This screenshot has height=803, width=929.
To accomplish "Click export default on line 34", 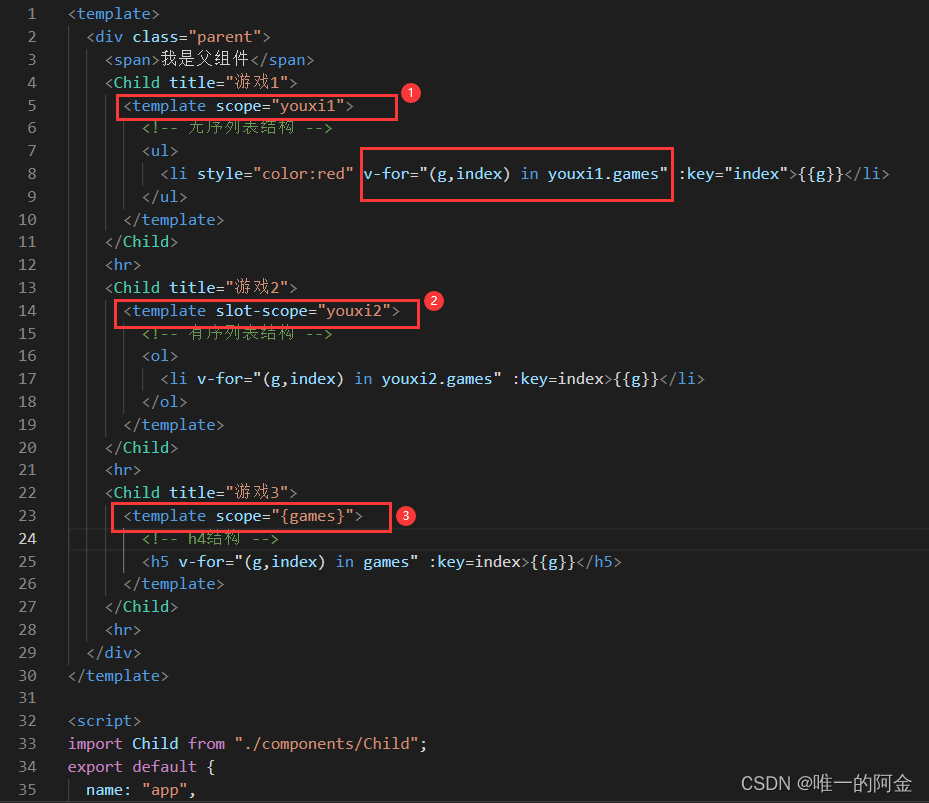I will coord(132,767).
